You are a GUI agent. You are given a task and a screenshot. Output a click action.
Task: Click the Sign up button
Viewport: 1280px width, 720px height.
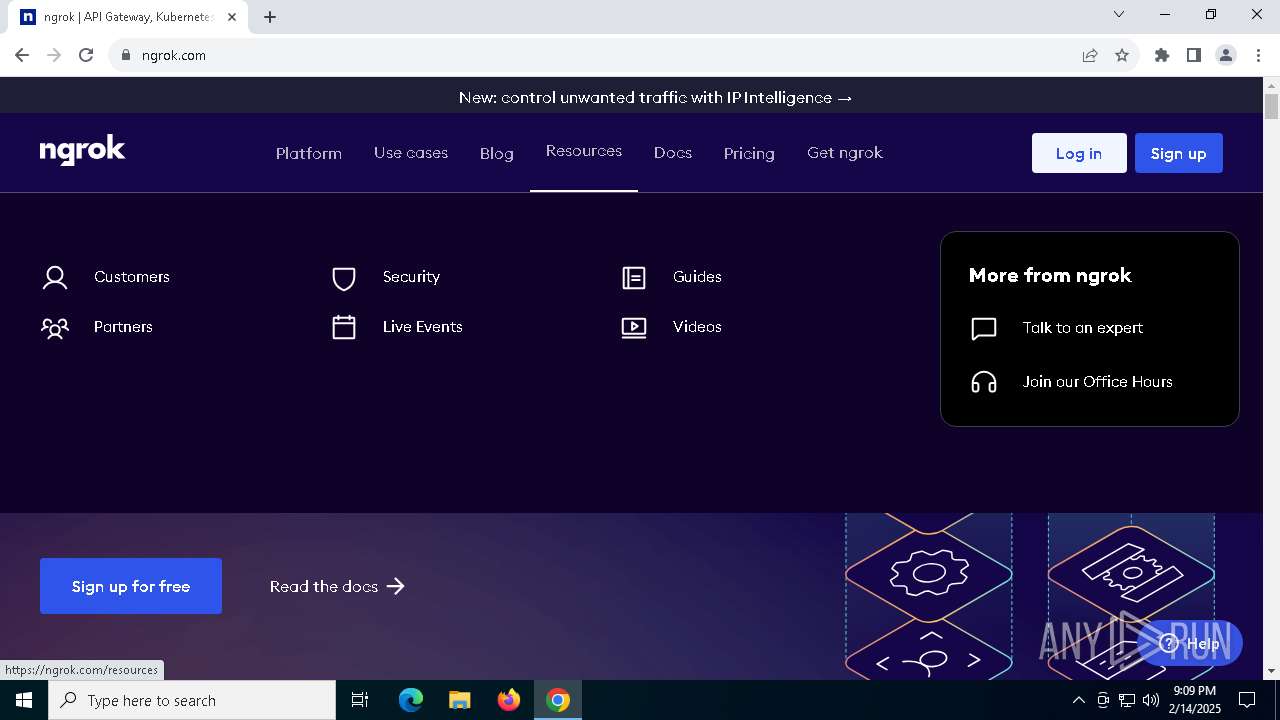click(x=1179, y=153)
